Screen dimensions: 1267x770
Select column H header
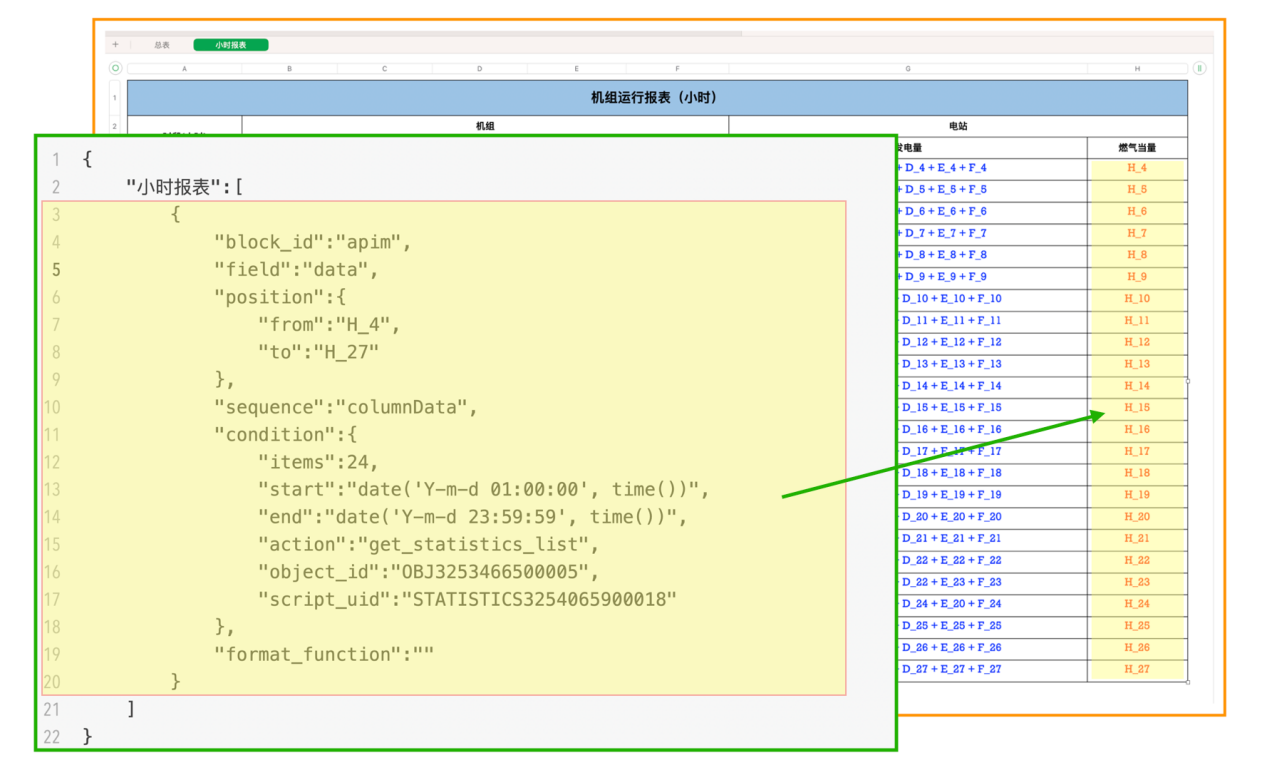[1137, 69]
